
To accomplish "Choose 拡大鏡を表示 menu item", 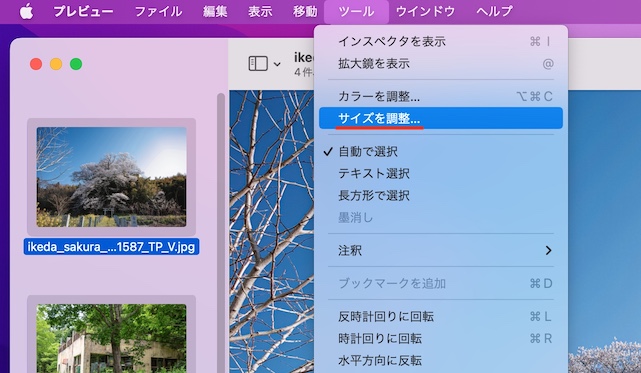I will [441, 64].
